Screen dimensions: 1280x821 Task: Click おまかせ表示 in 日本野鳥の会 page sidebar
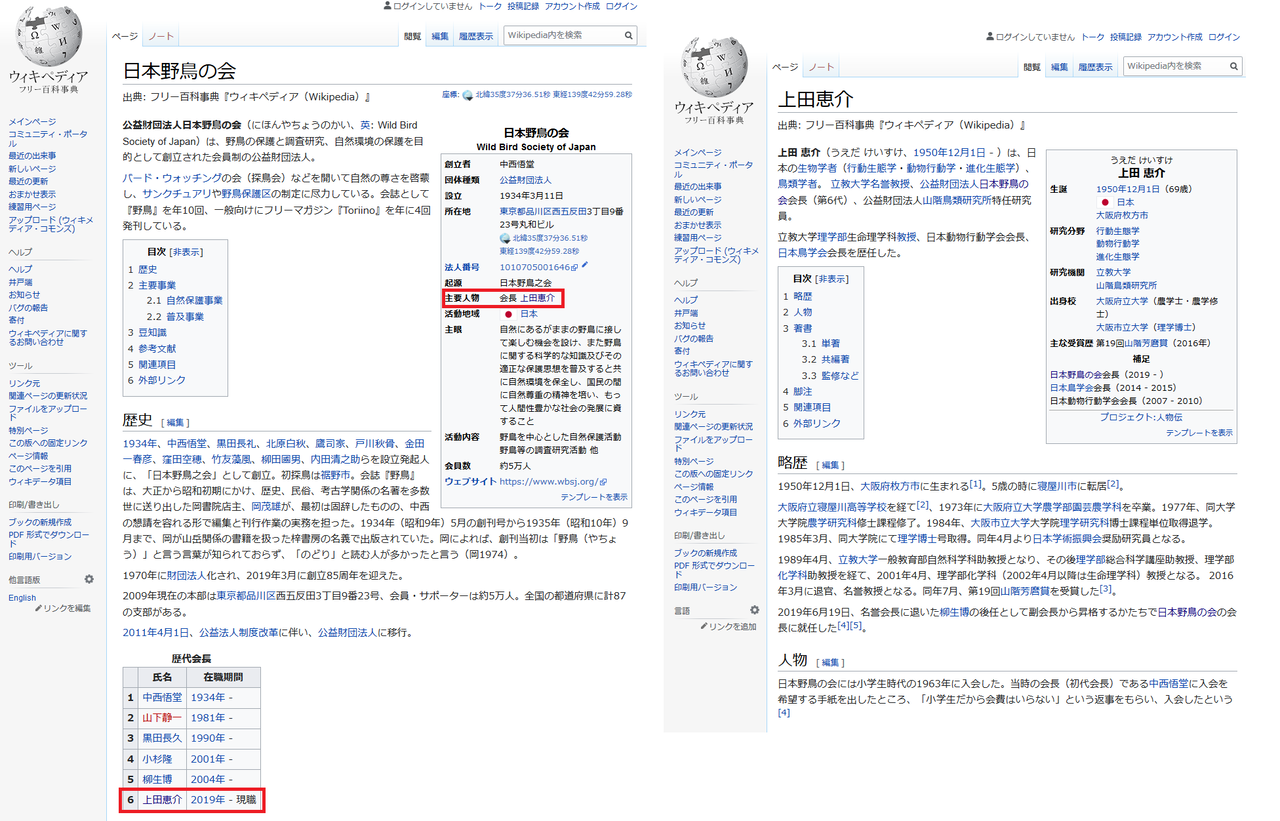point(32,194)
